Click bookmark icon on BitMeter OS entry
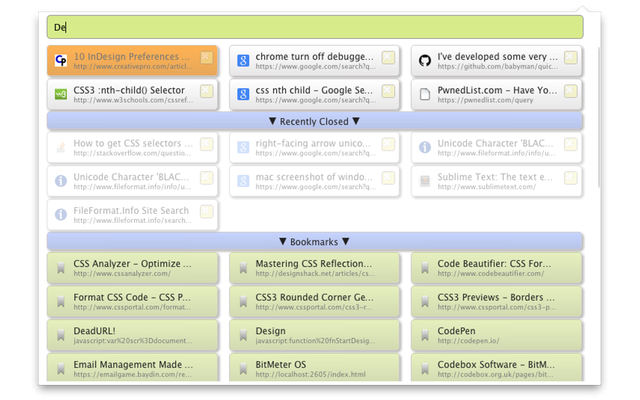640x400 pixels. pyautogui.click(x=243, y=369)
